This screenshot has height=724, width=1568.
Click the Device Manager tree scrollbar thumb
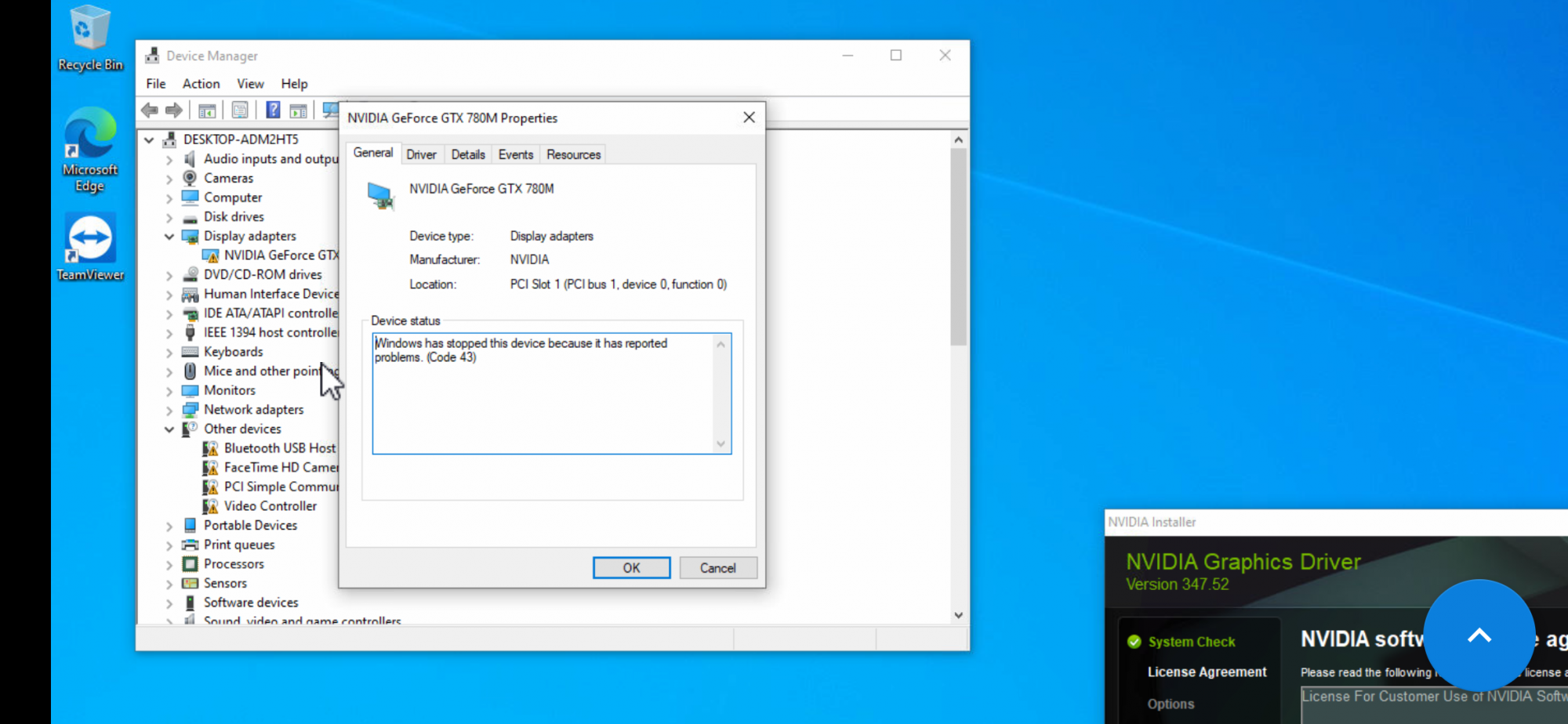point(958,247)
